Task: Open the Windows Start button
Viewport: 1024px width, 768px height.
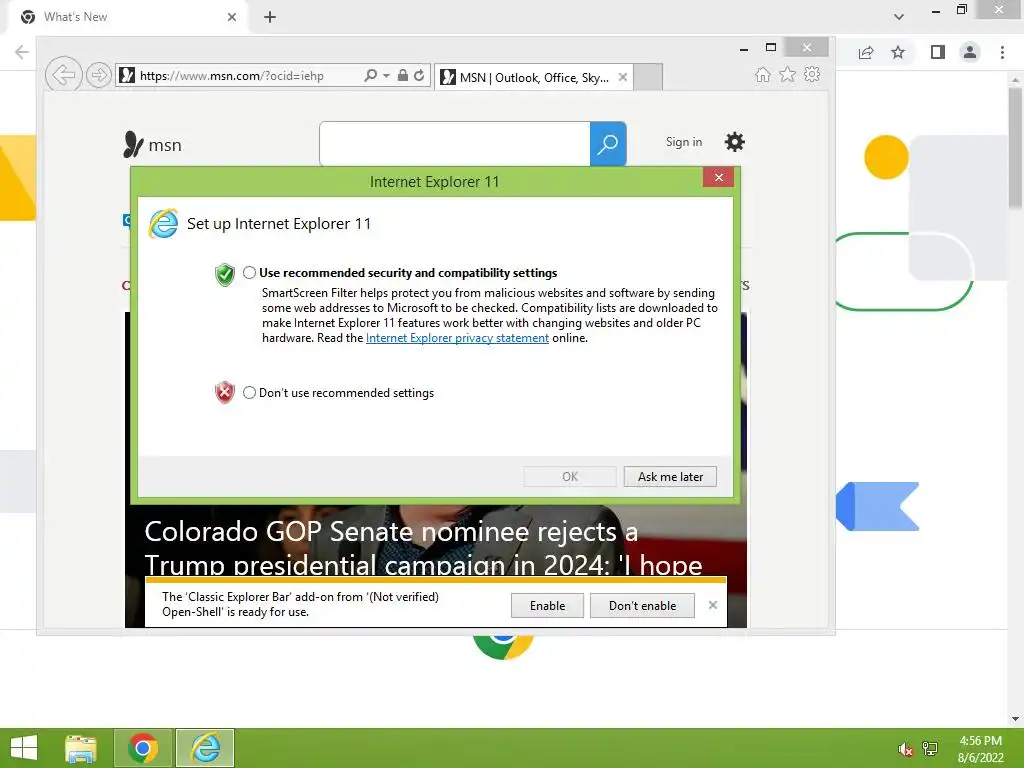Action: (x=24, y=748)
